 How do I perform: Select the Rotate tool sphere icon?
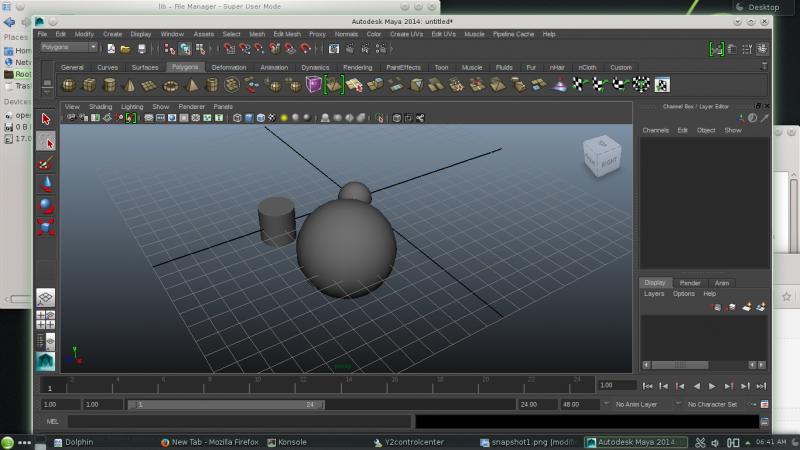[x=45, y=206]
